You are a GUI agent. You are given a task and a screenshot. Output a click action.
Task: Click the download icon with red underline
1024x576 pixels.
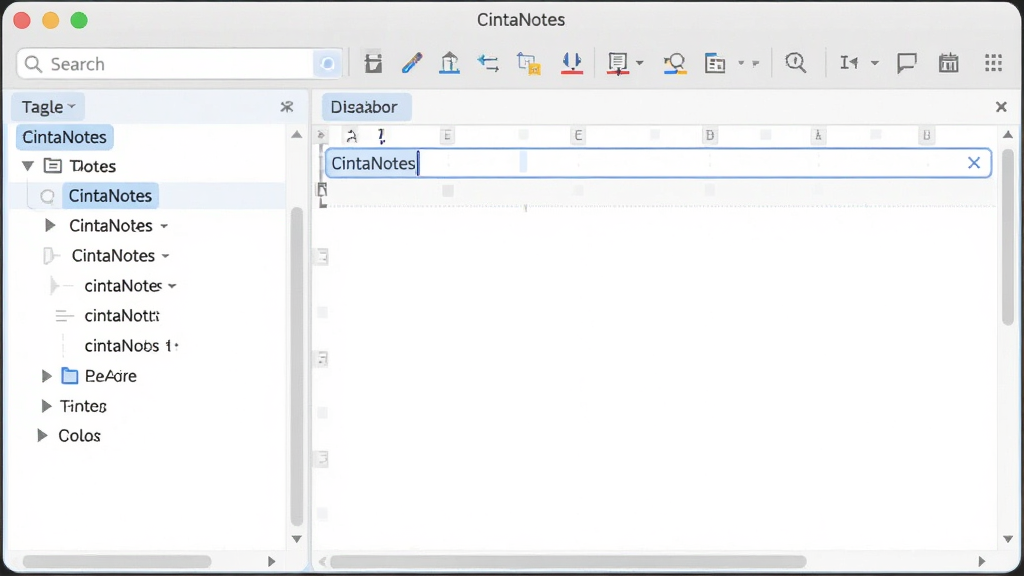tap(571, 63)
